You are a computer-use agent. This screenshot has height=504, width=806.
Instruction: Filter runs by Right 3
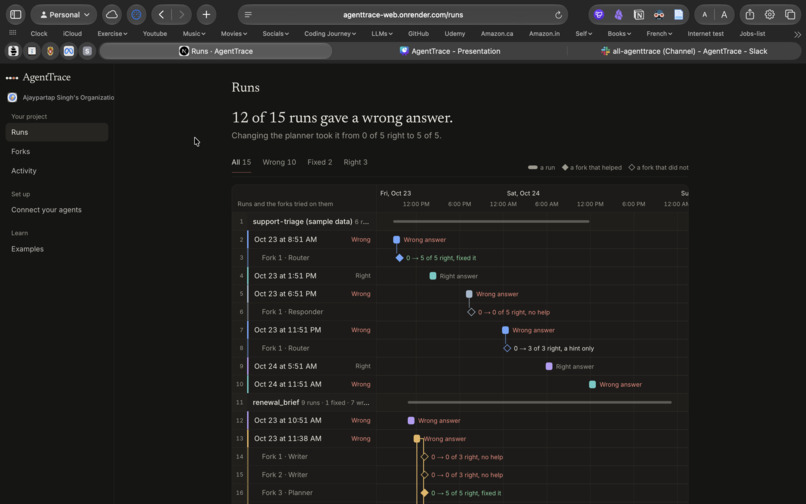tap(355, 162)
